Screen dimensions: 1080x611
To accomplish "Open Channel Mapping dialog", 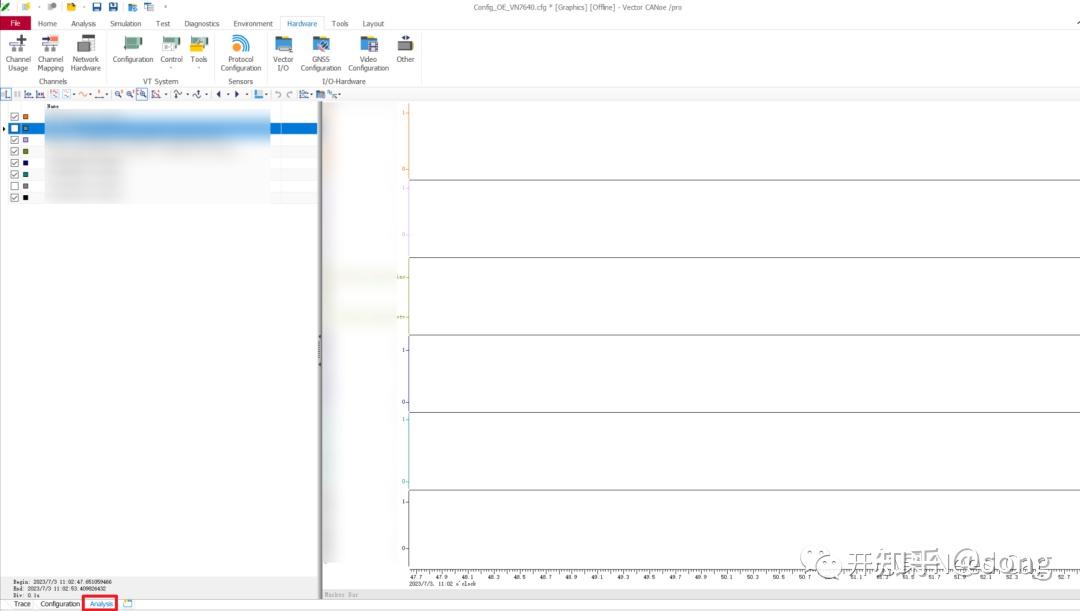I will (x=50, y=53).
